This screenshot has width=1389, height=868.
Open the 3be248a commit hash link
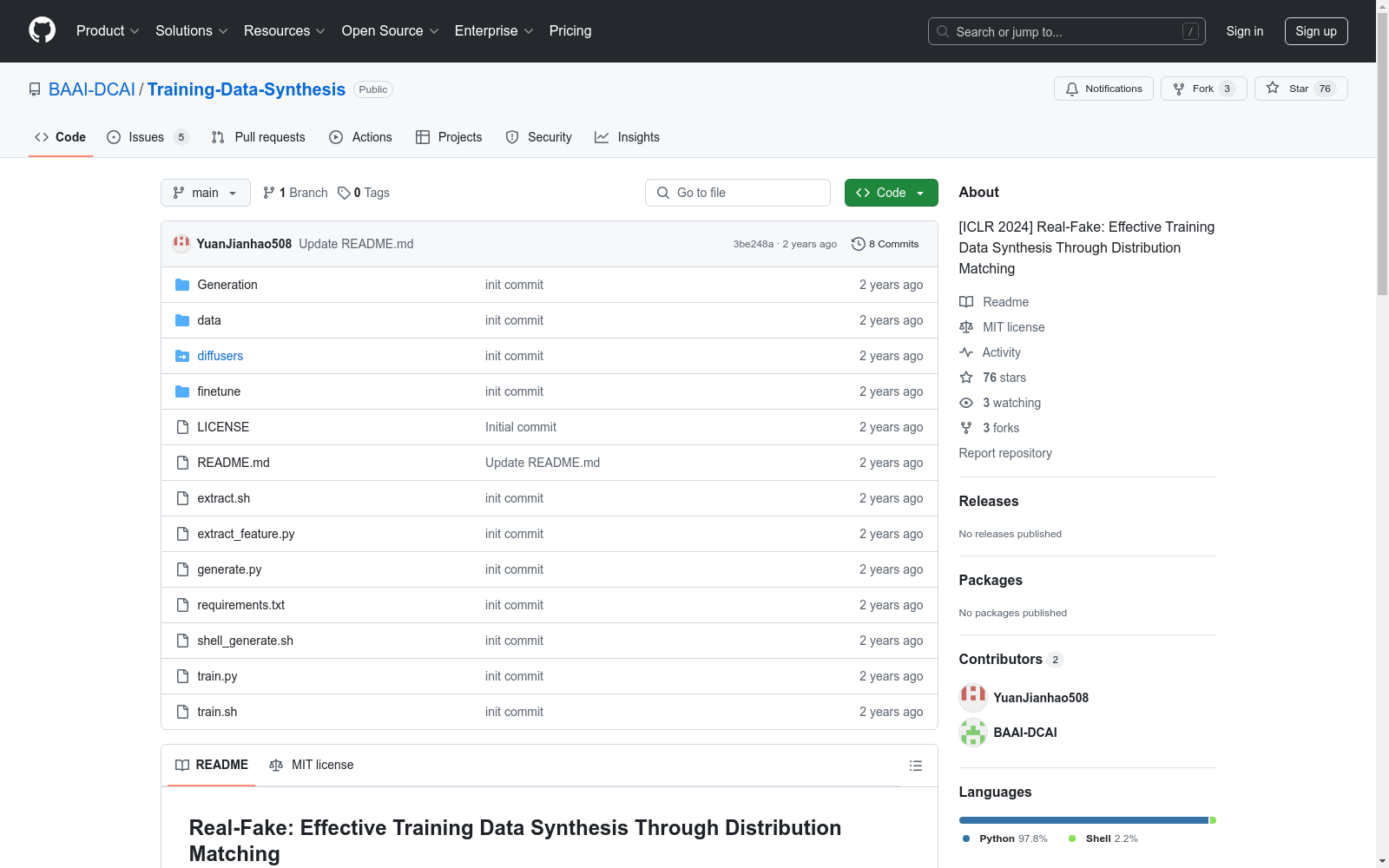coord(754,244)
